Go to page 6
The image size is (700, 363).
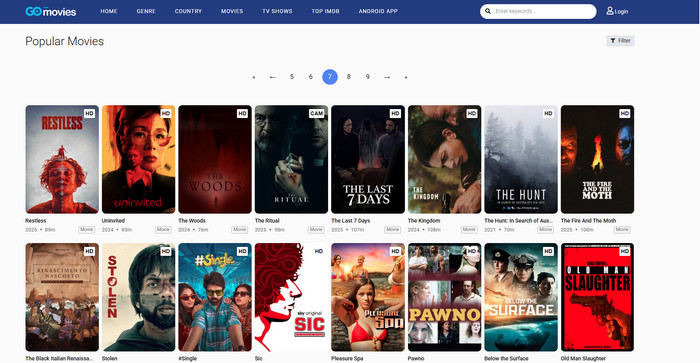pos(311,77)
